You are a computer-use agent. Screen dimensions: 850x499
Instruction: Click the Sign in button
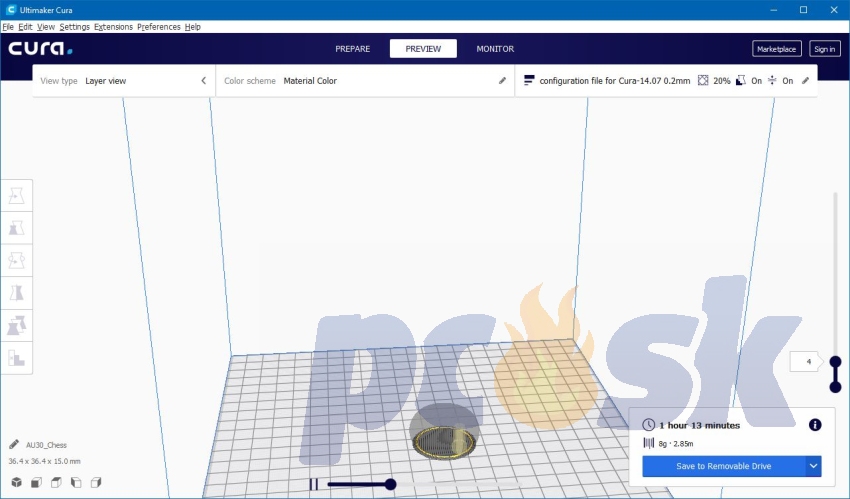coord(825,49)
